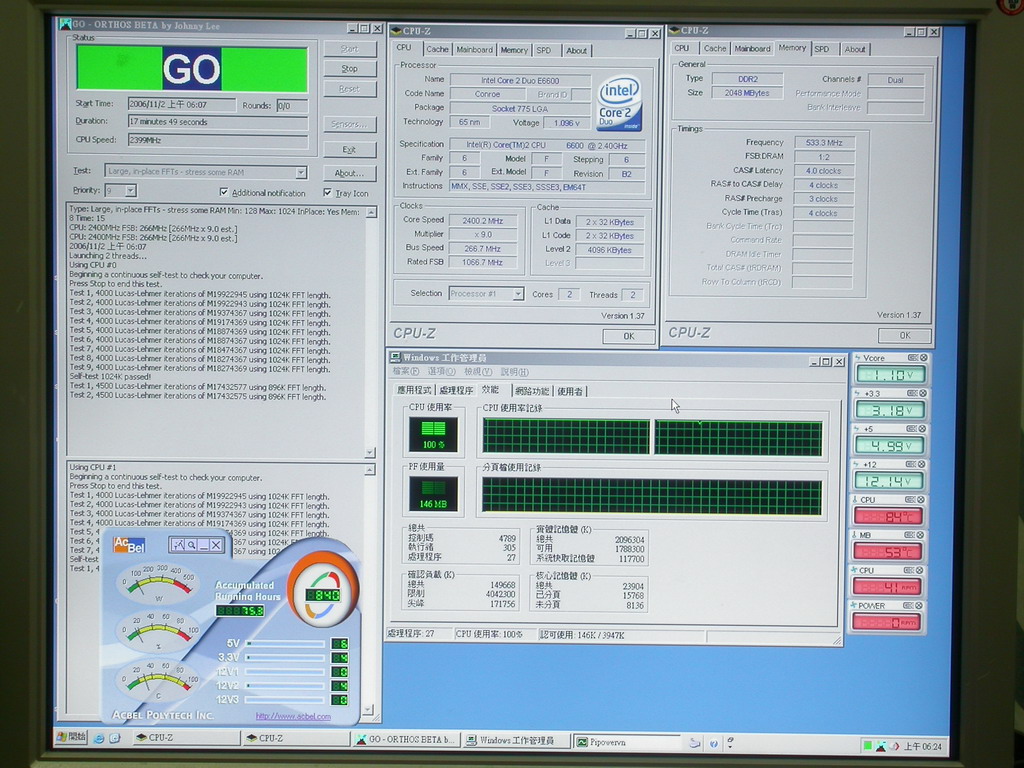
Task: Switch to Cache tab in left CPU-Z window
Action: pyautogui.click(x=437, y=50)
